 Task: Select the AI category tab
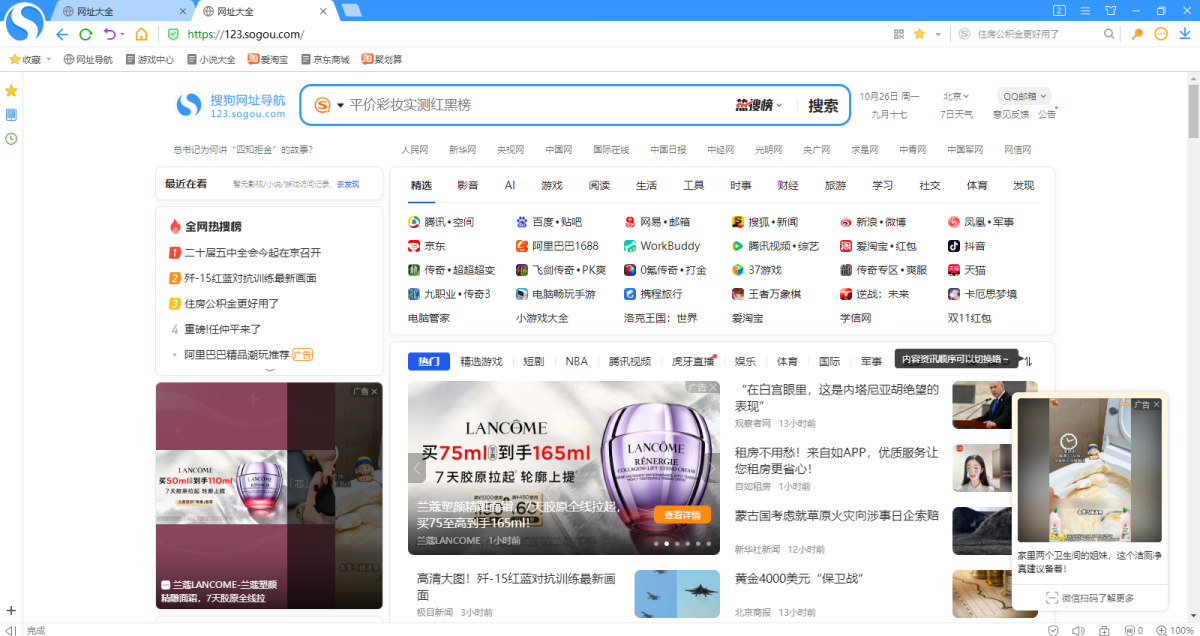[510, 185]
